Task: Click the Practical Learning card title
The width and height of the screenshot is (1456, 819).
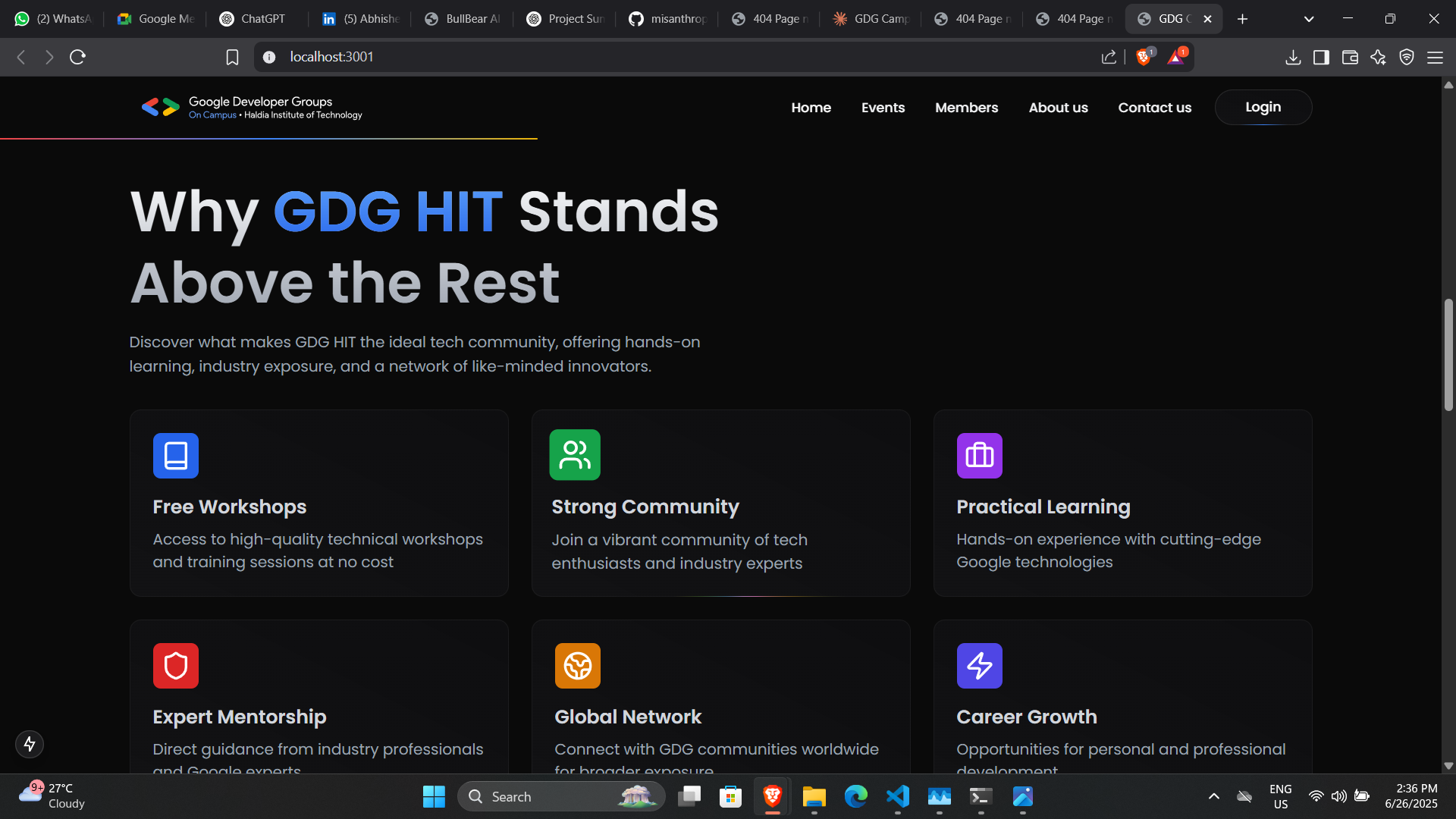Action: (x=1043, y=507)
